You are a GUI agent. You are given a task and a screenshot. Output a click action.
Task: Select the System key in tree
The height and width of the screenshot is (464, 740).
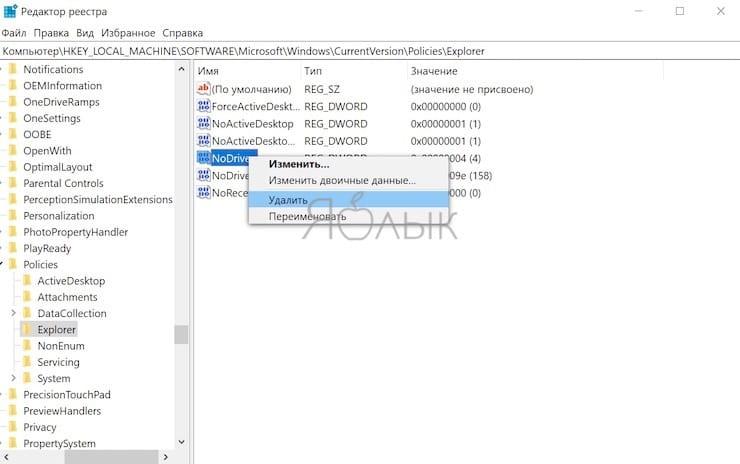(x=54, y=378)
